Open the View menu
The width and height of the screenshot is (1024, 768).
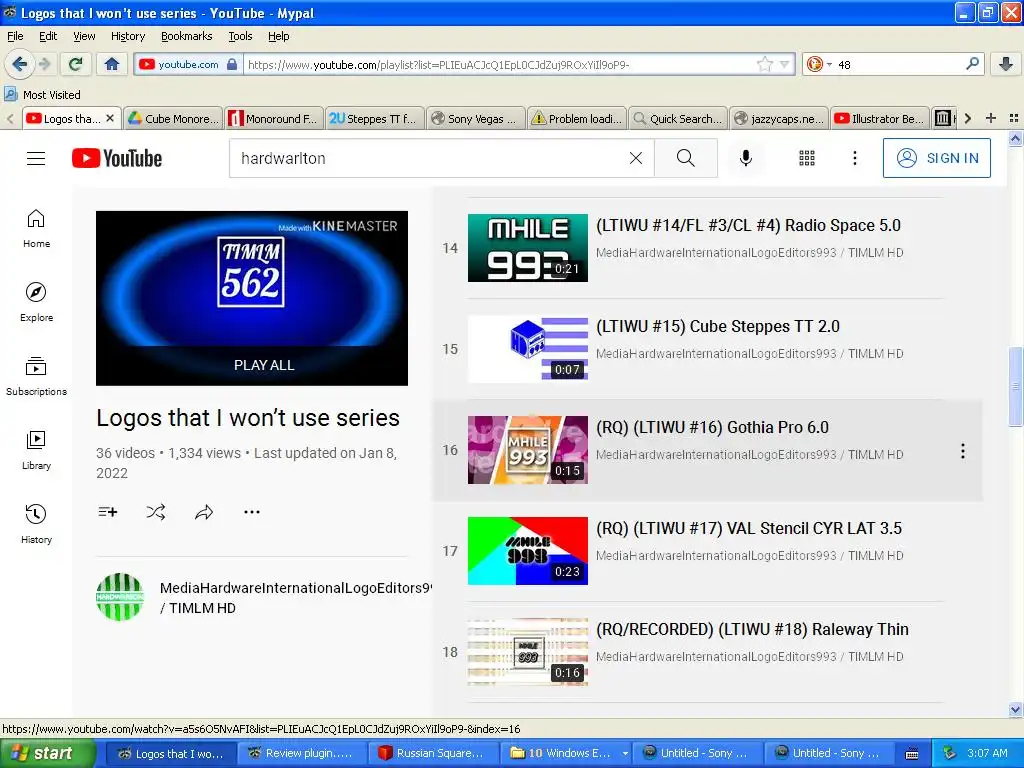(x=84, y=36)
